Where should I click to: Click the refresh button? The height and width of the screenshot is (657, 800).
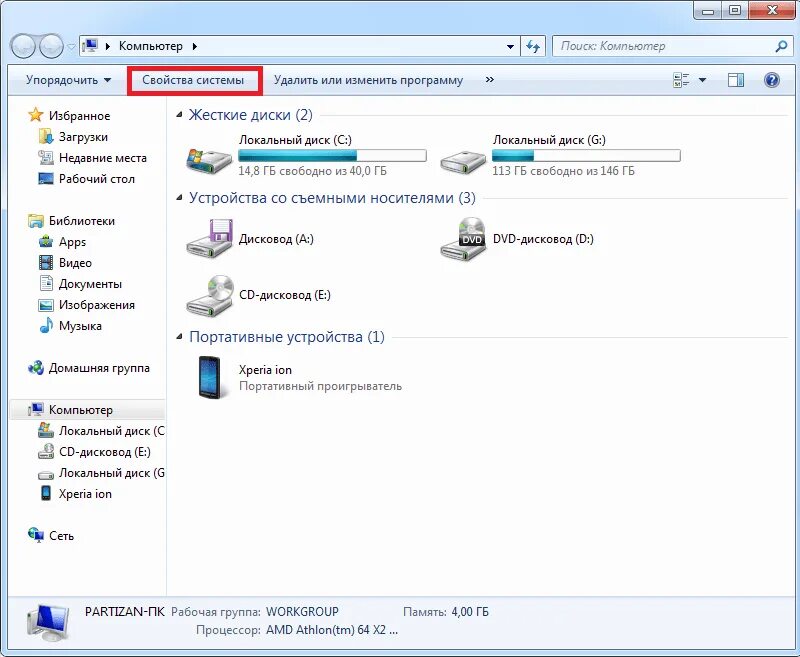[x=533, y=46]
